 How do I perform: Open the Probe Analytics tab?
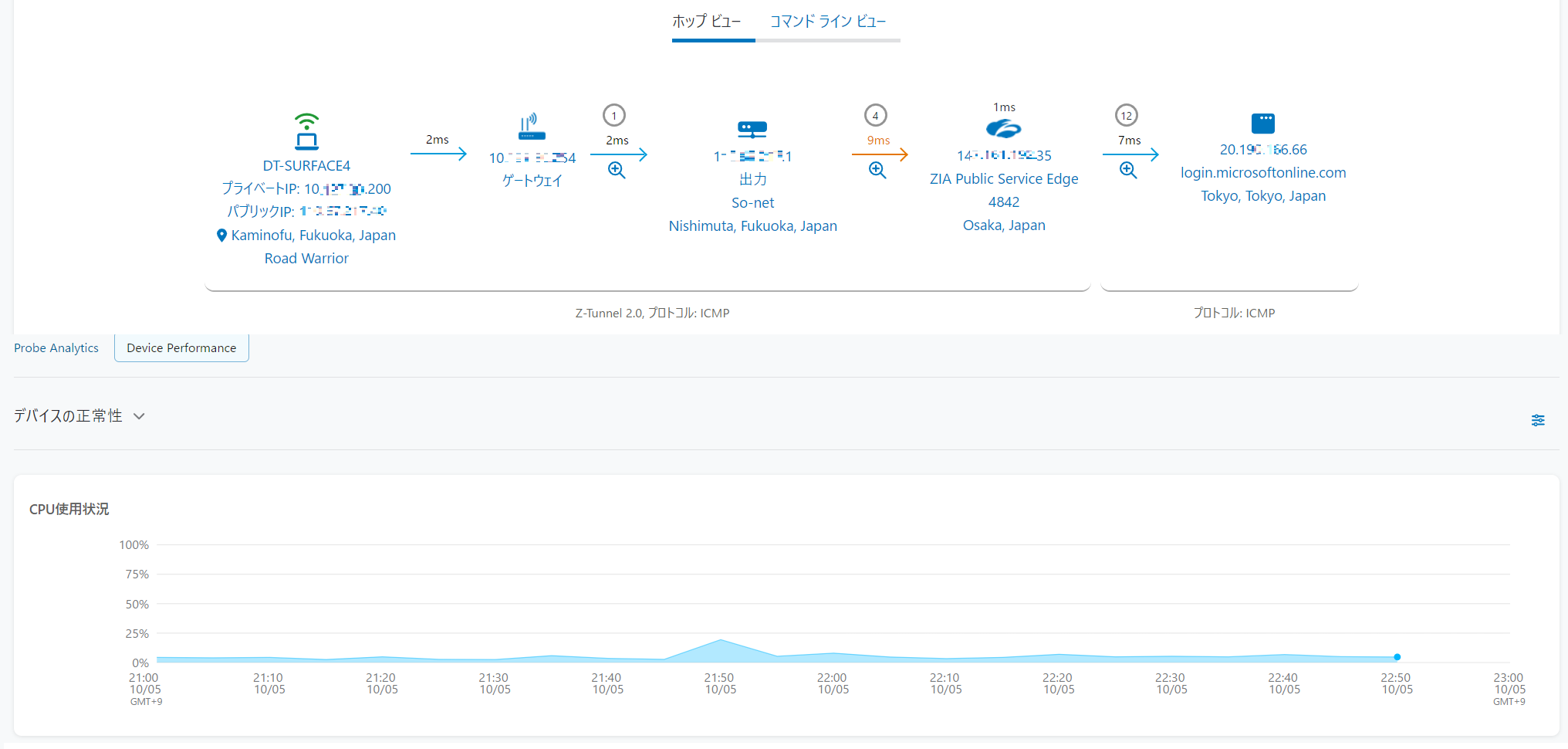56,348
